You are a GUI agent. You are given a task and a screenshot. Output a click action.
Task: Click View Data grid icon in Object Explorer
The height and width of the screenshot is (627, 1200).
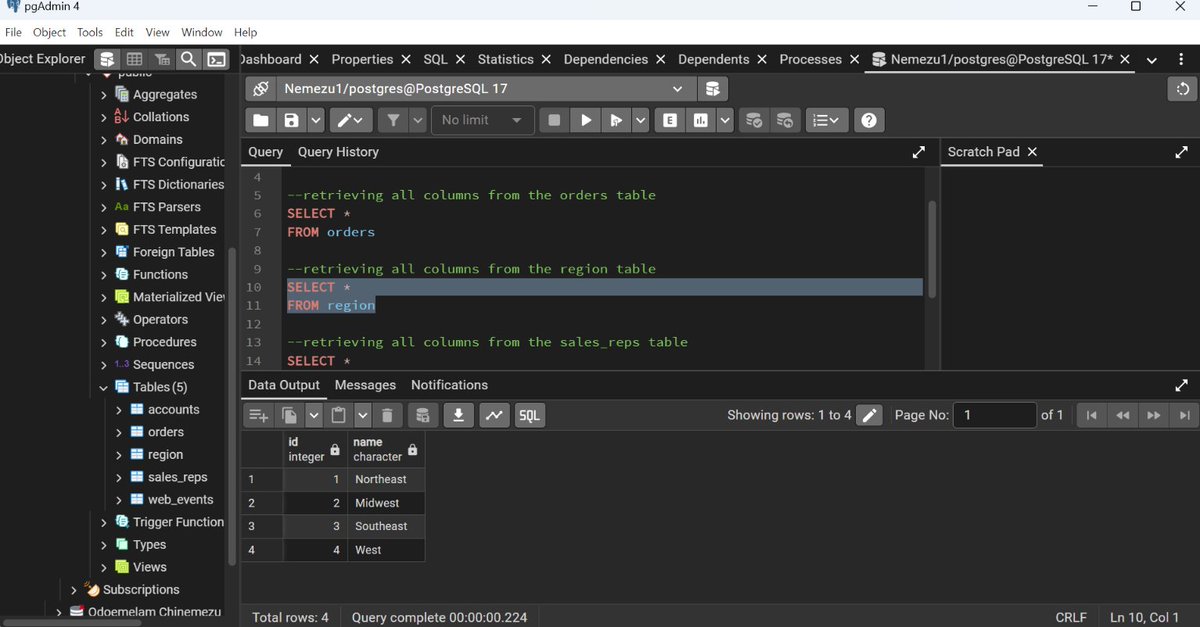coord(134,59)
